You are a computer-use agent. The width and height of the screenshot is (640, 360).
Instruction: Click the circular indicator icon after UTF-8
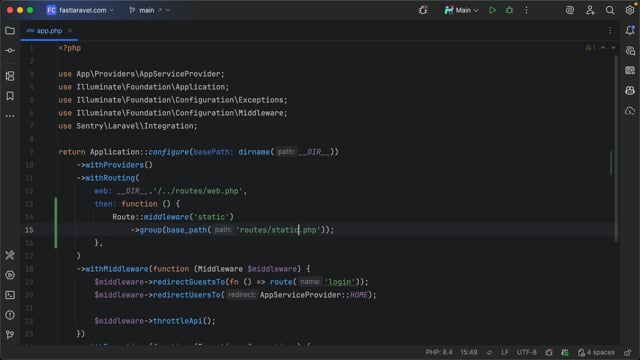(549, 352)
